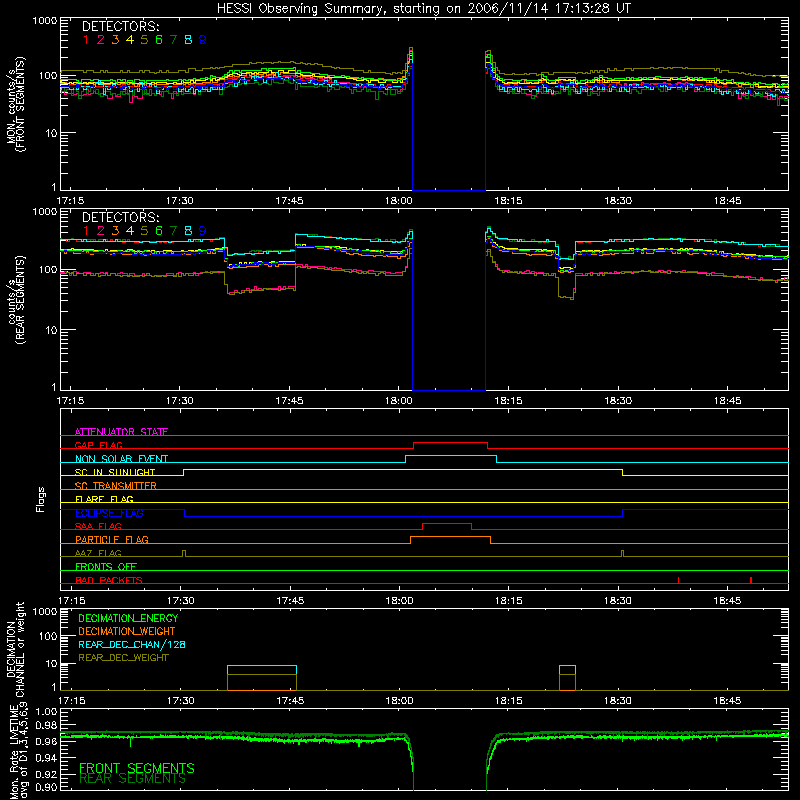Pick detector 4 in the rear segments legend

[x=130, y=231]
